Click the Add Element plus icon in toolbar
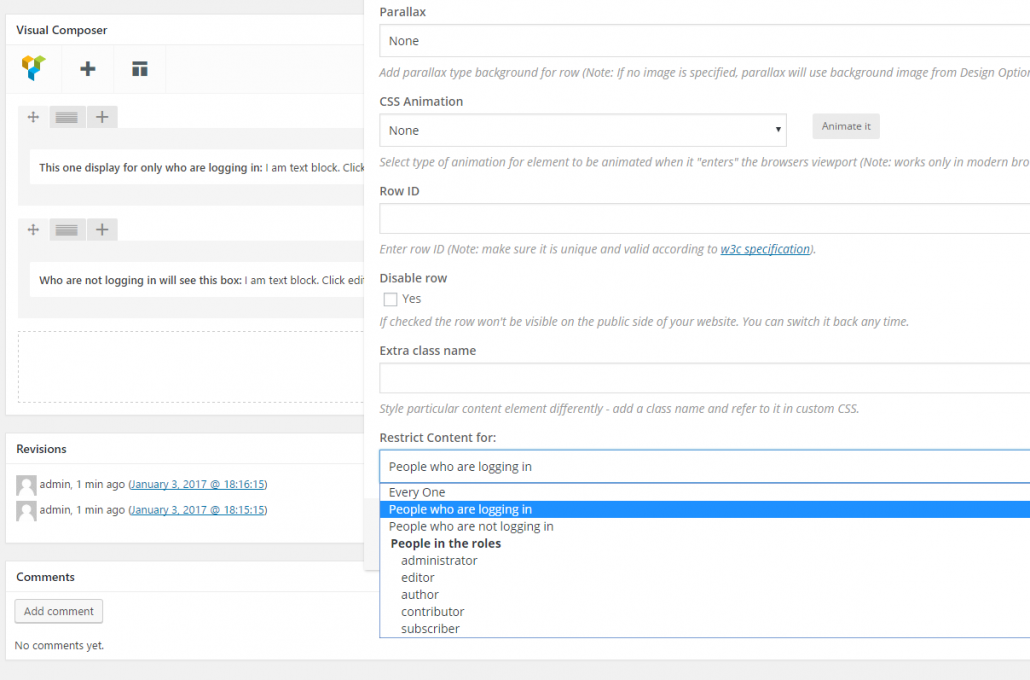This screenshot has width=1030, height=680. point(88,69)
